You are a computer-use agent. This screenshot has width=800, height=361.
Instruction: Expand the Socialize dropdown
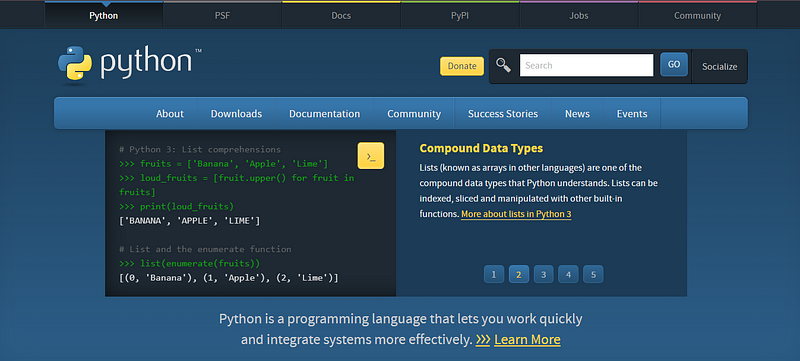click(719, 66)
